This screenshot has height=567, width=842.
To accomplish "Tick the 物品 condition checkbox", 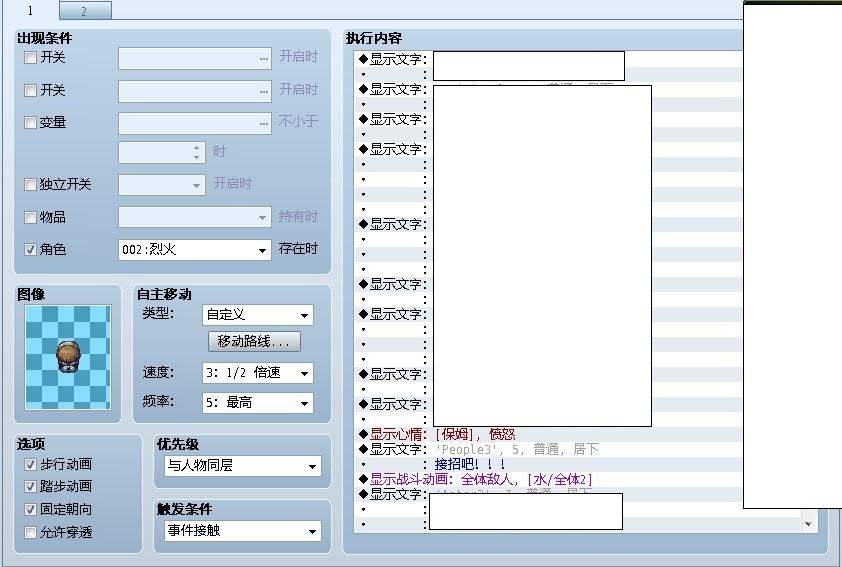I will (31, 217).
